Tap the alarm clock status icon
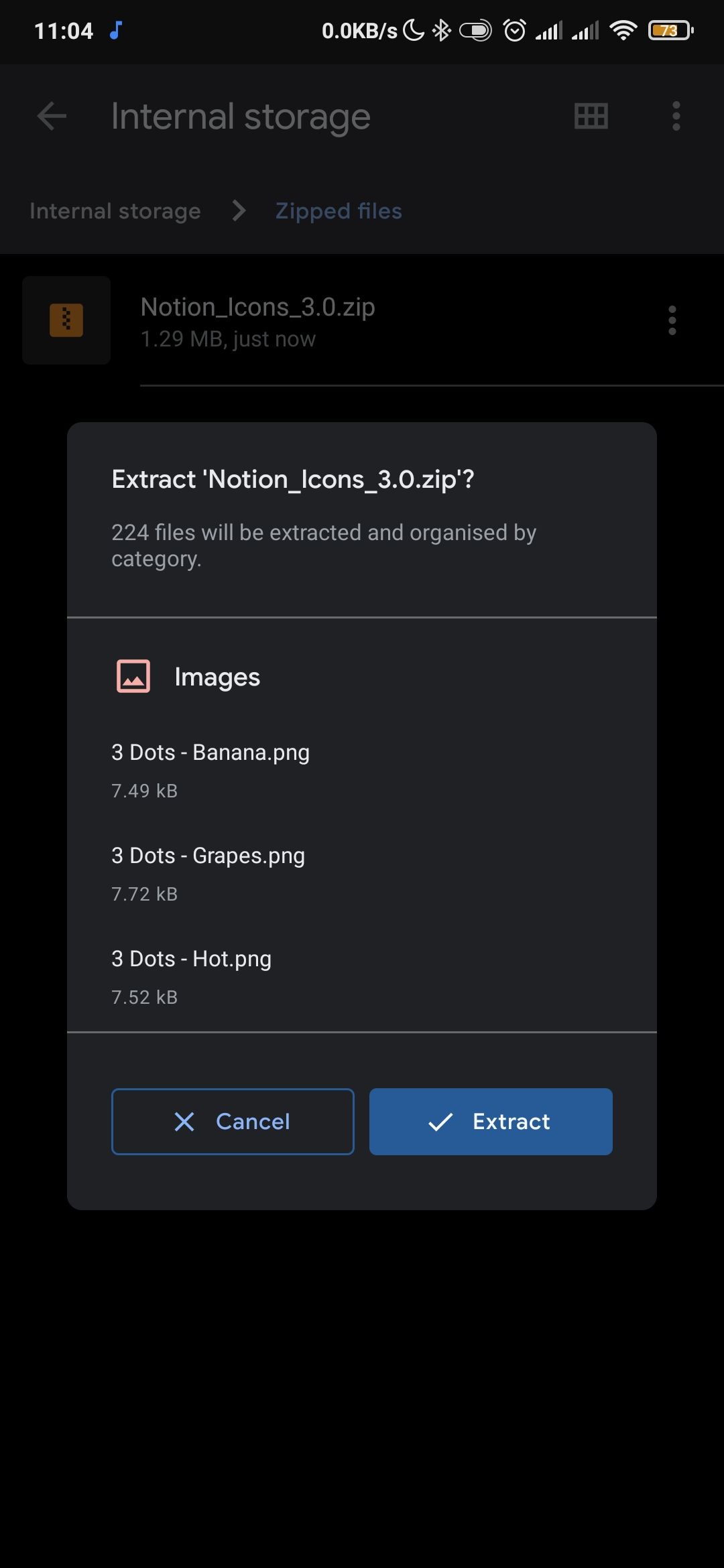The width and height of the screenshot is (724, 1568). (514, 30)
